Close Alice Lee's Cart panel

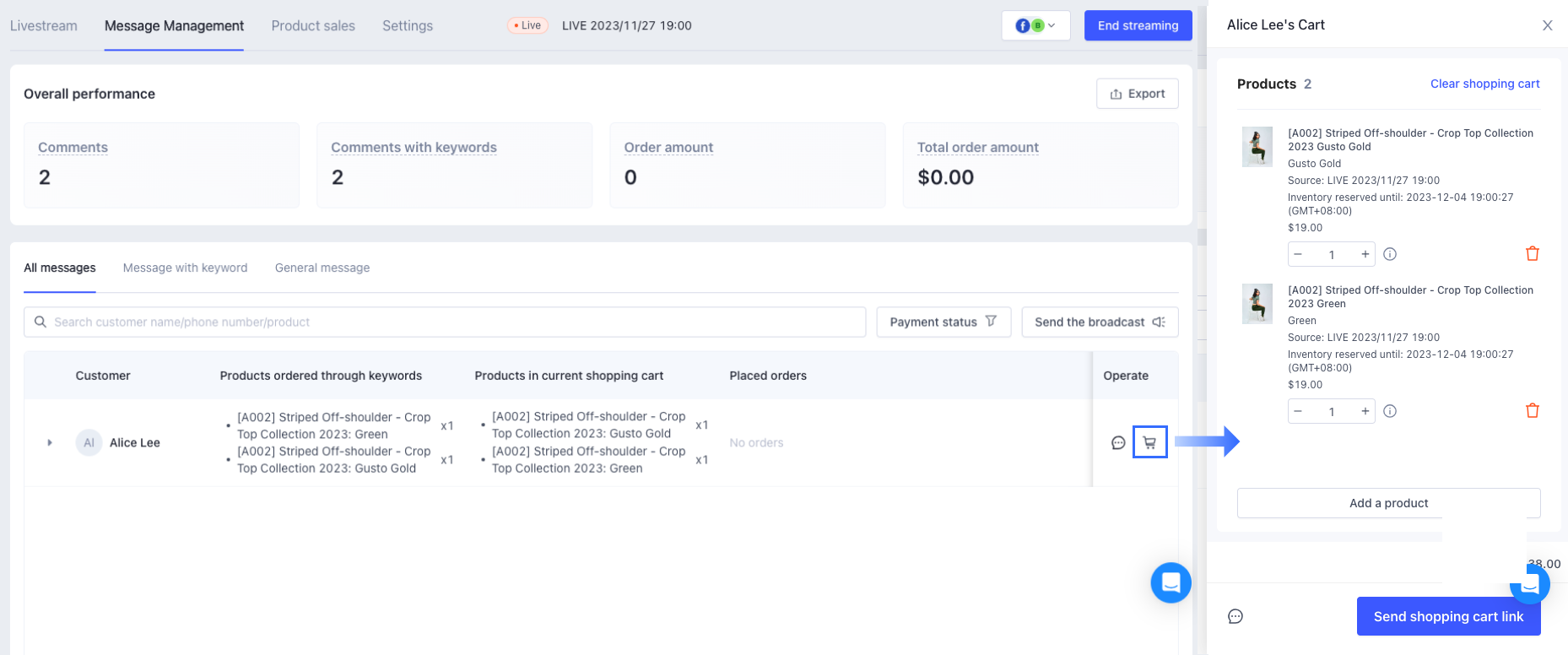tap(1547, 25)
